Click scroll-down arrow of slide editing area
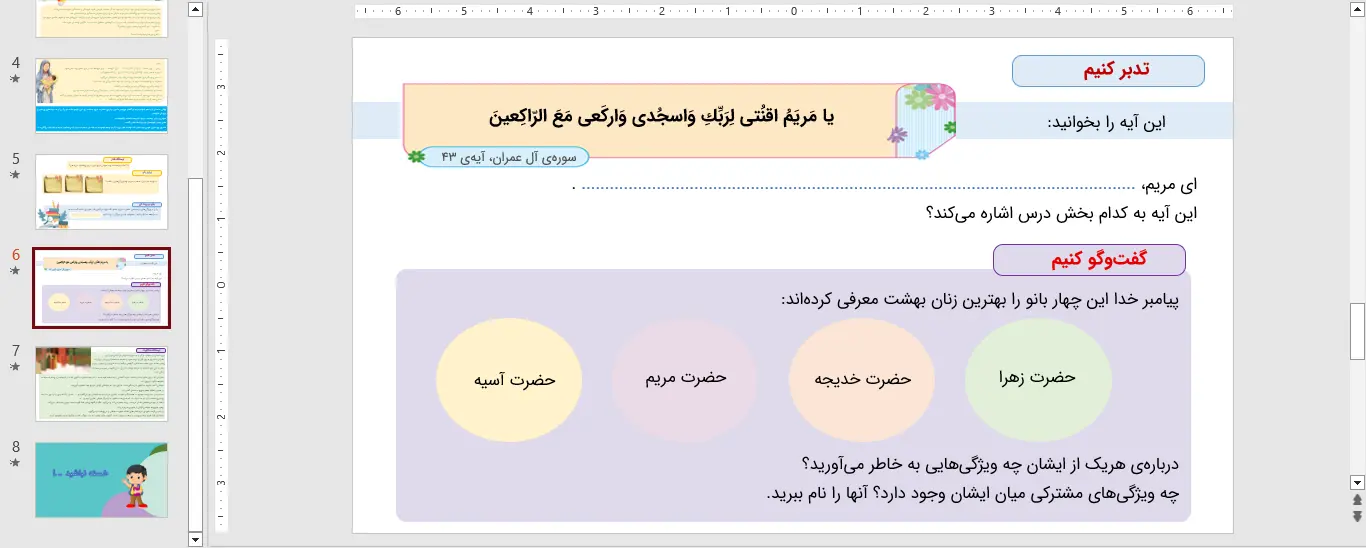The height and width of the screenshot is (548, 1366). click(1357, 481)
